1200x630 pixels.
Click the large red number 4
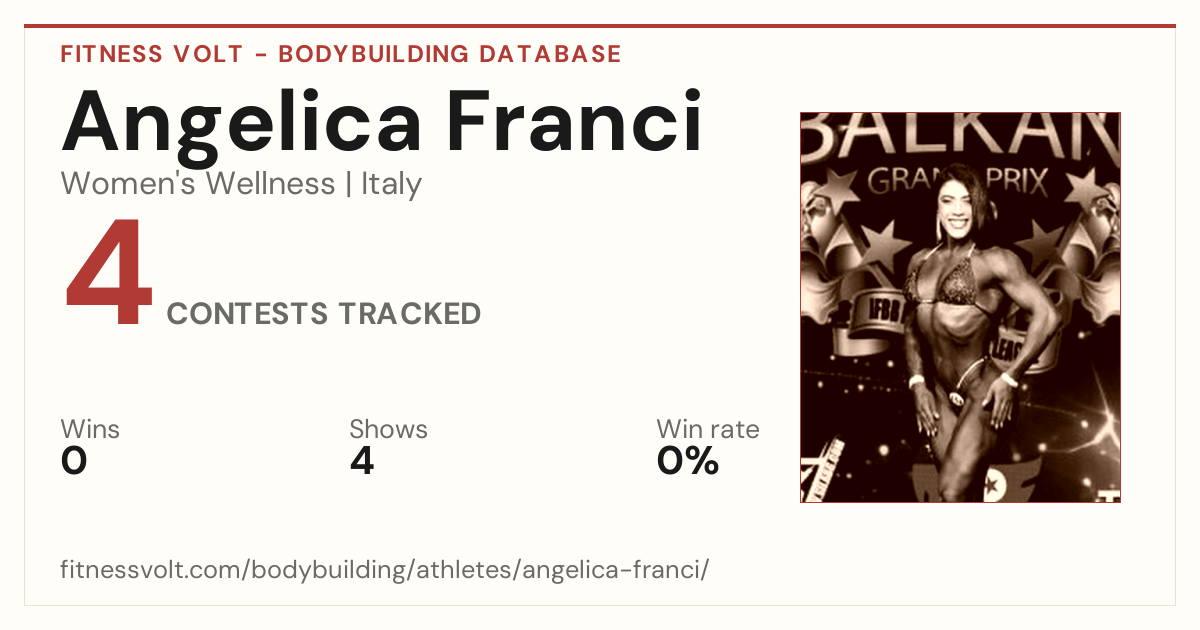pos(109,275)
